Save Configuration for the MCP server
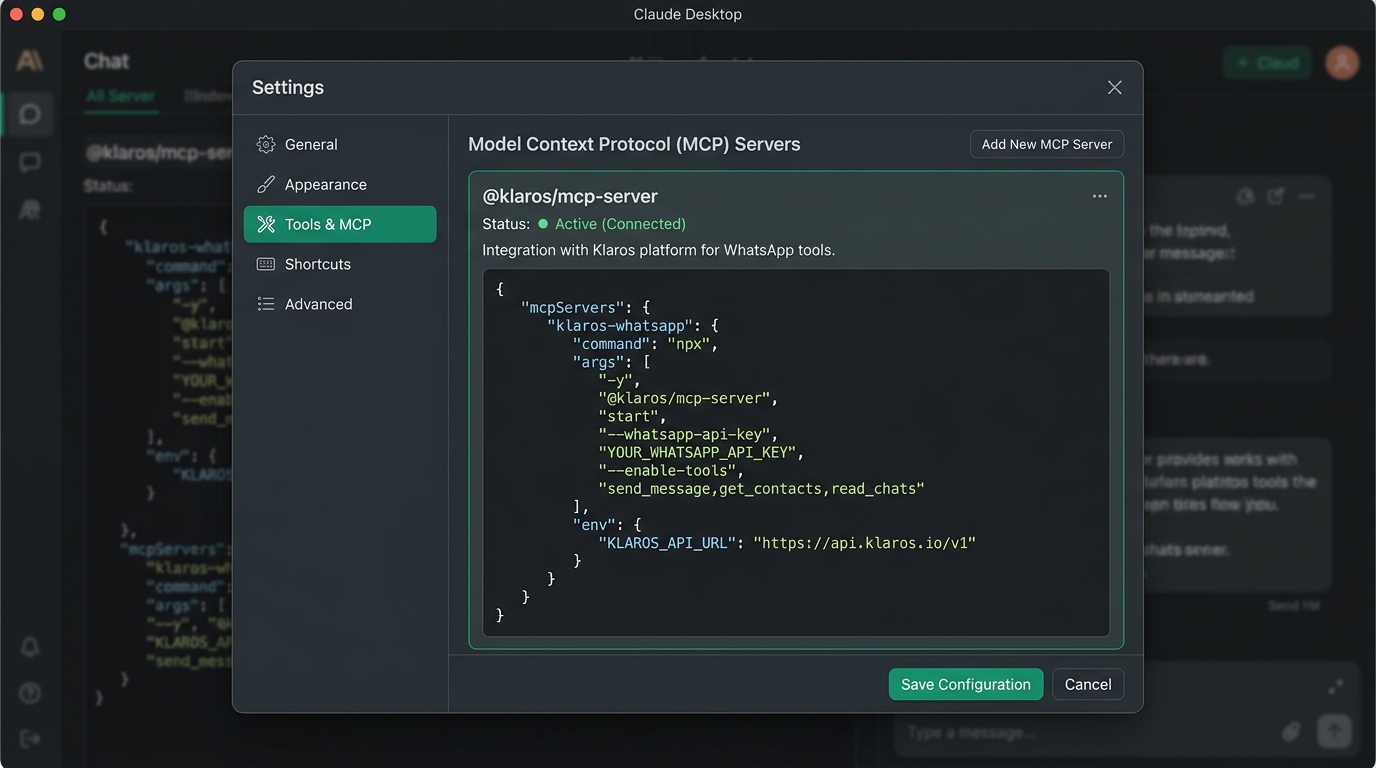 965,684
